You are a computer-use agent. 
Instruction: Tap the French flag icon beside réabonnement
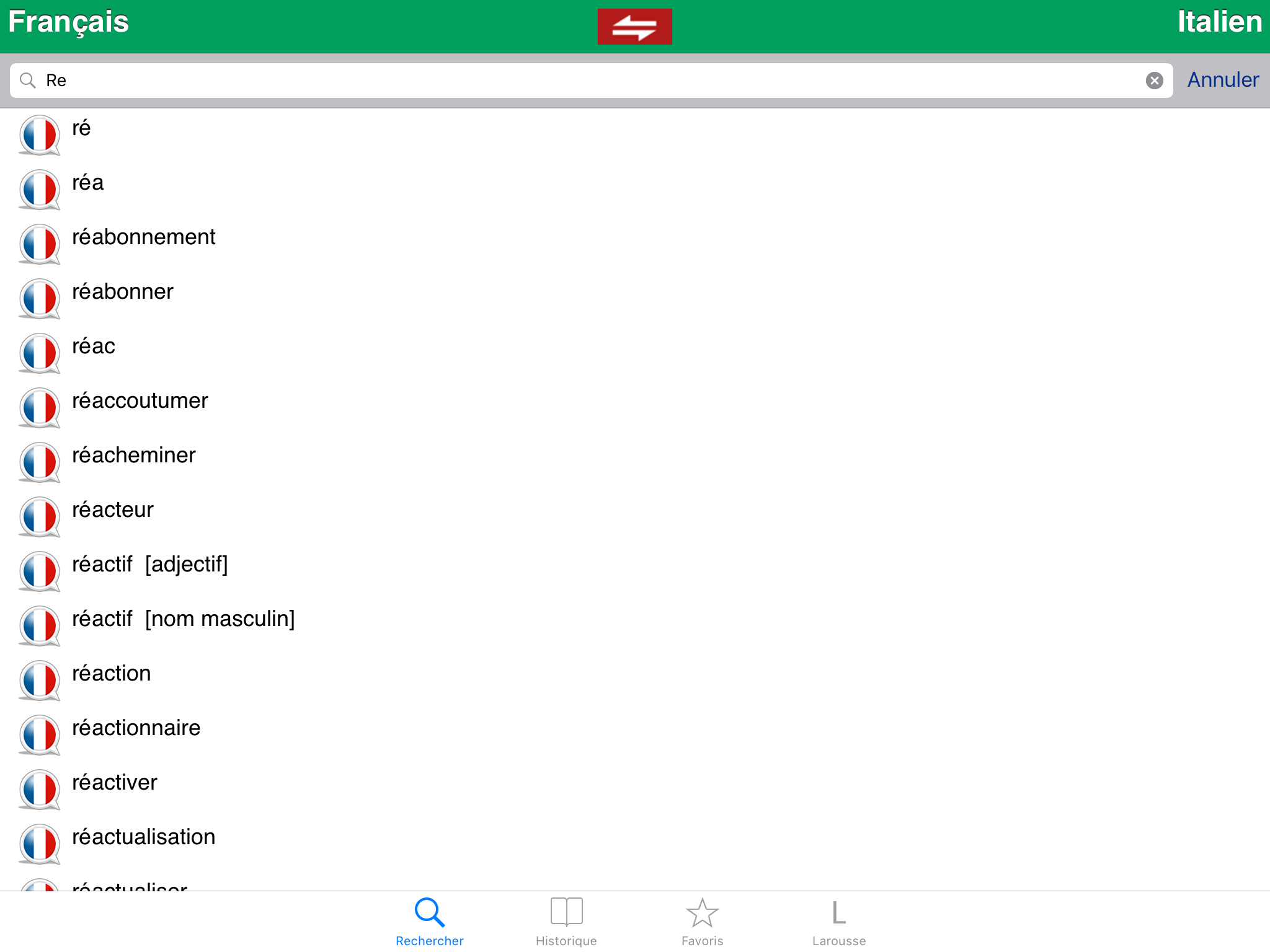pyautogui.click(x=39, y=244)
